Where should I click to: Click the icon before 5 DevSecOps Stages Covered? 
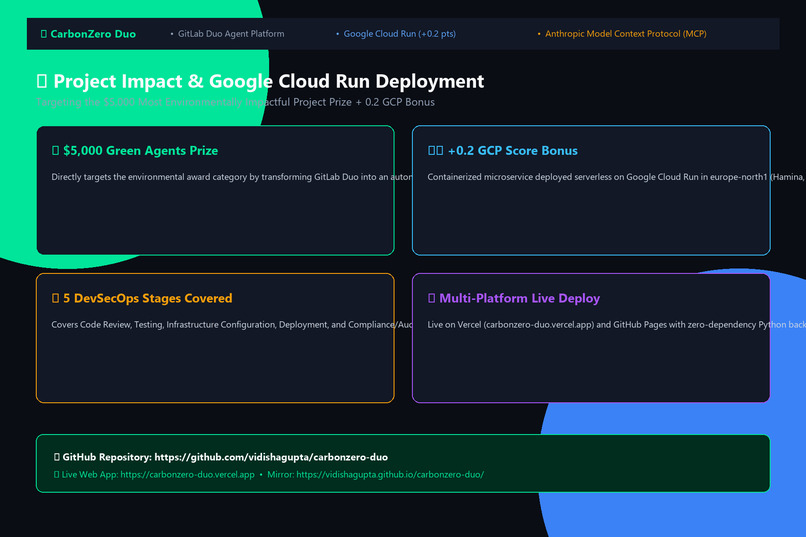56,299
